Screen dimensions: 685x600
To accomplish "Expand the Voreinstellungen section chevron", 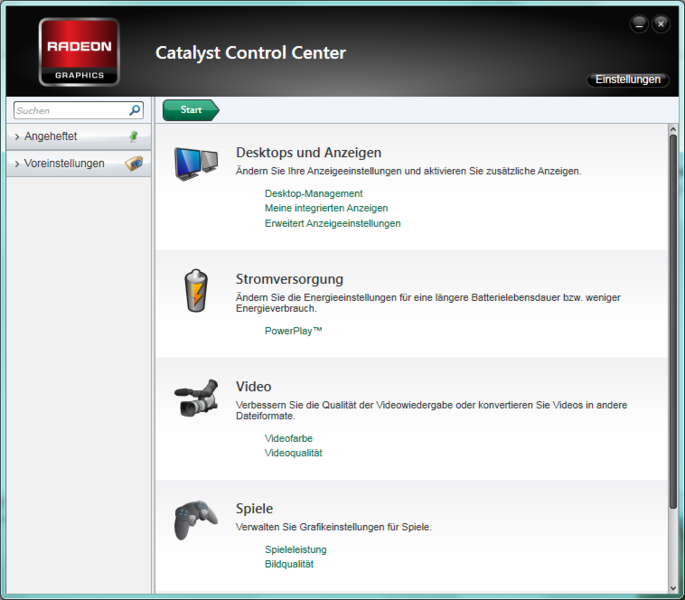I will pyautogui.click(x=17, y=164).
